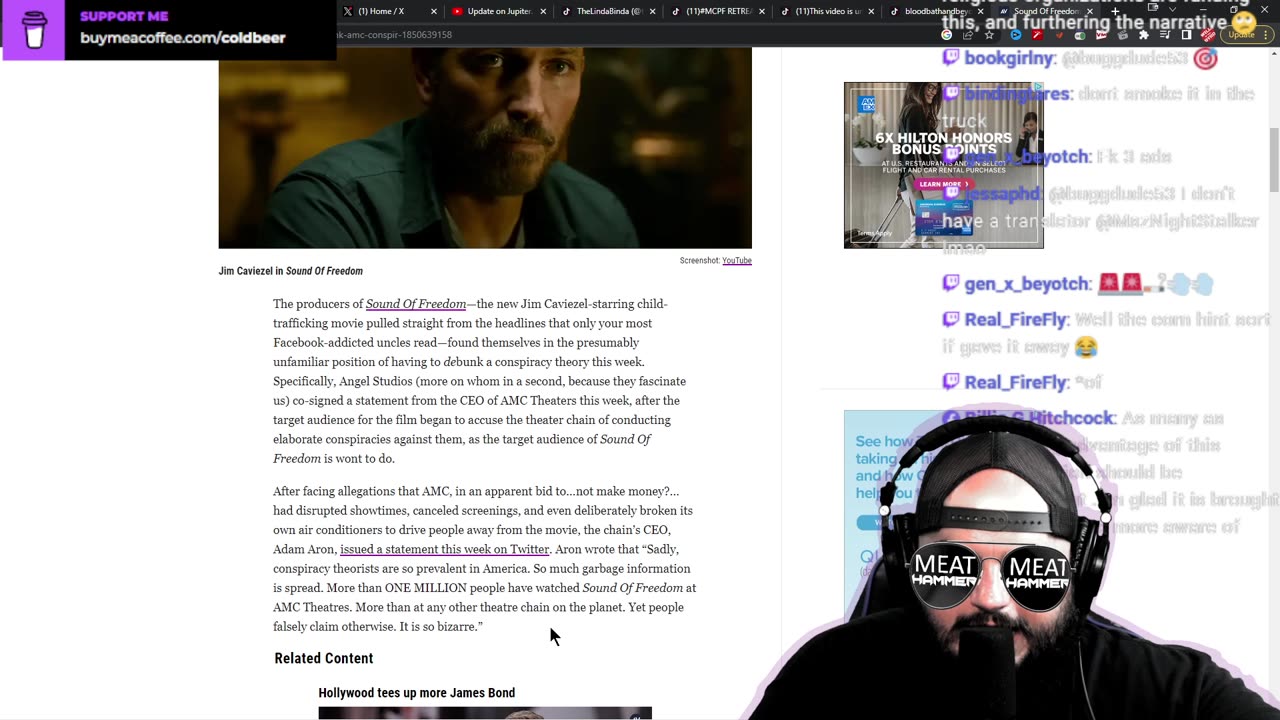Image resolution: width=1280 pixels, height=720 pixels.
Task: Click the clapperboard extension icon
Action: click(1123, 35)
